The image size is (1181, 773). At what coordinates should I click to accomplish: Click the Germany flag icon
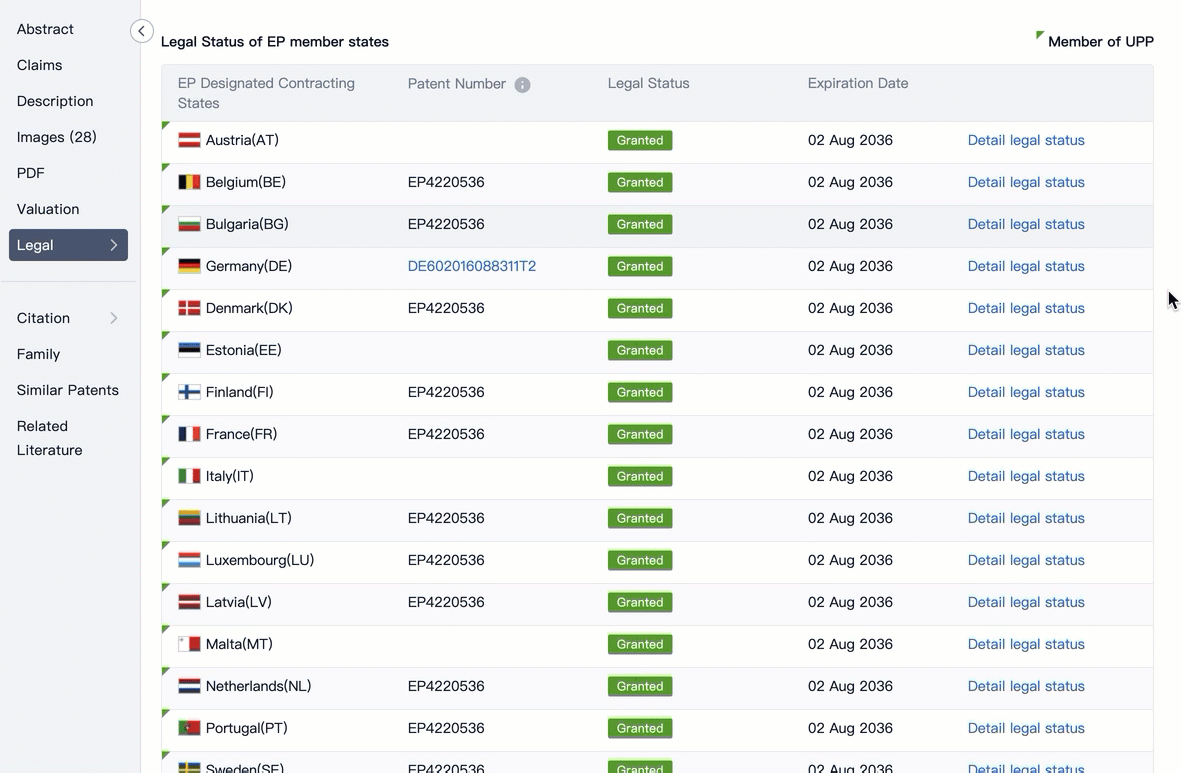189,267
